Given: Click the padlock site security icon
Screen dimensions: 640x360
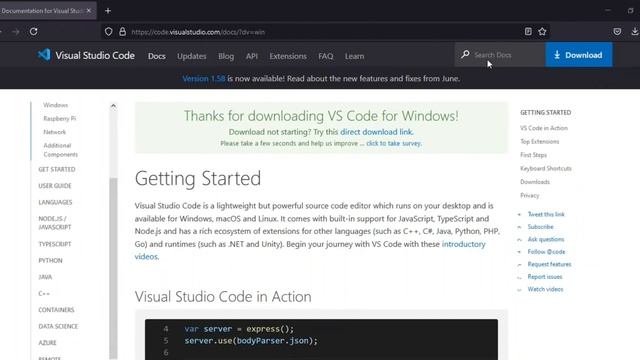Looking at the screenshot, I should (122, 31).
